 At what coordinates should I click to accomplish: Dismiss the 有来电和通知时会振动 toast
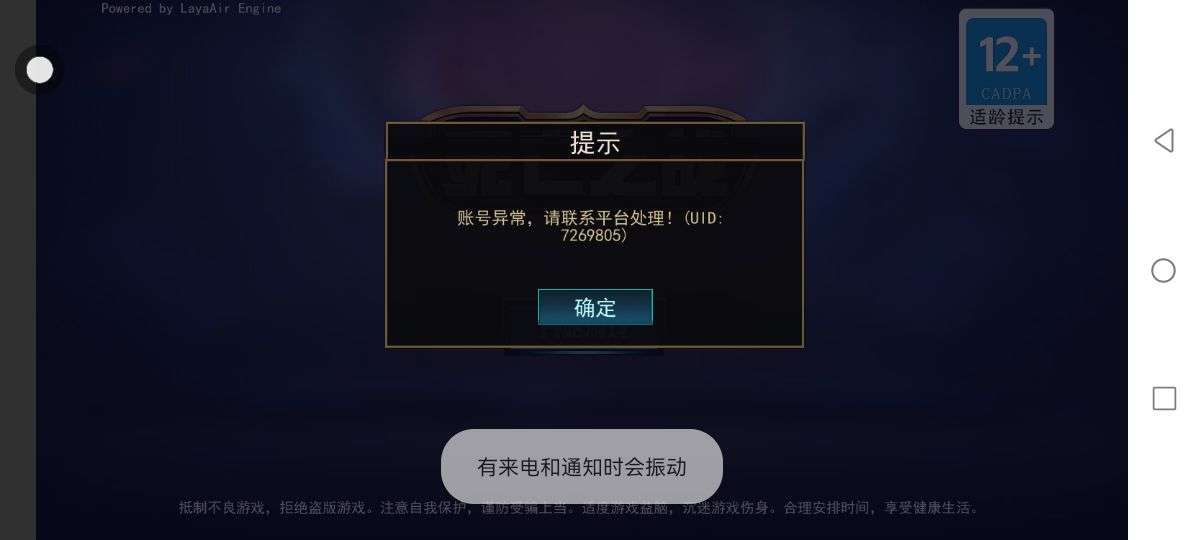[582, 466]
